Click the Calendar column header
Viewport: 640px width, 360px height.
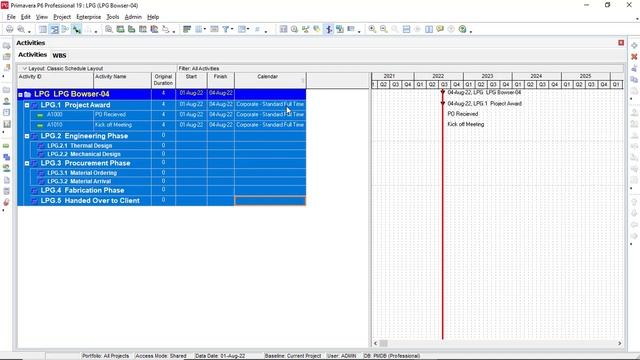tap(270, 80)
